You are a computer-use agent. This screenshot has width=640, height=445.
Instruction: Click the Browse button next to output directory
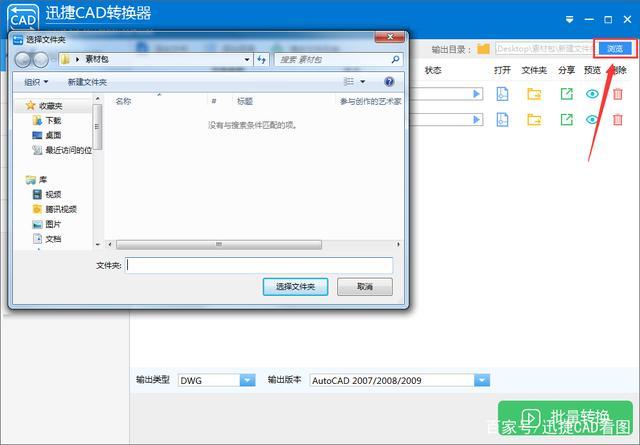(x=615, y=49)
